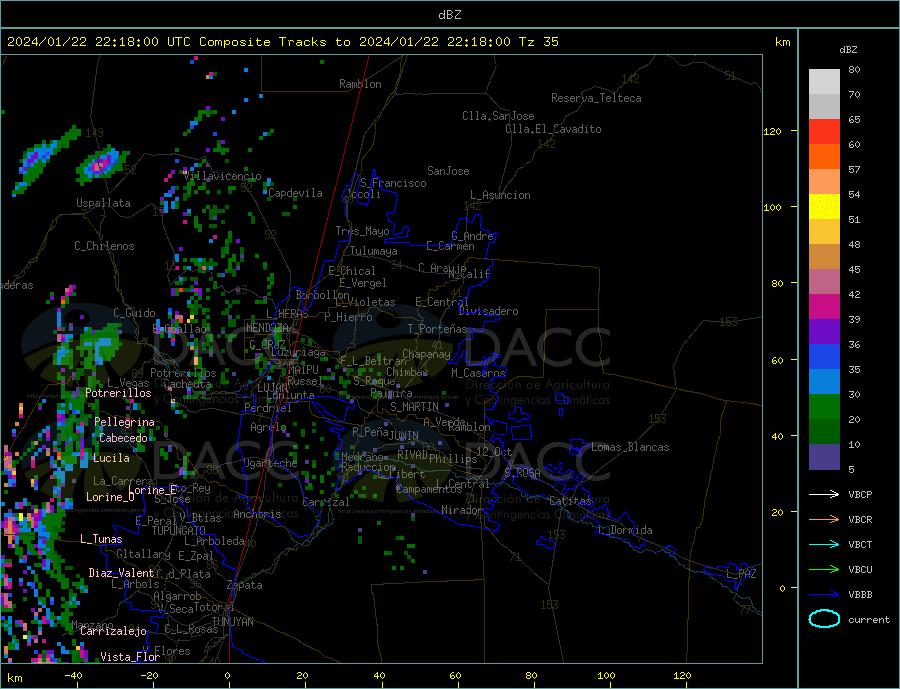Click the 65 value in dBZ legend
The width and height of the screenshot is (900, 689).
(x=854, y=120)
